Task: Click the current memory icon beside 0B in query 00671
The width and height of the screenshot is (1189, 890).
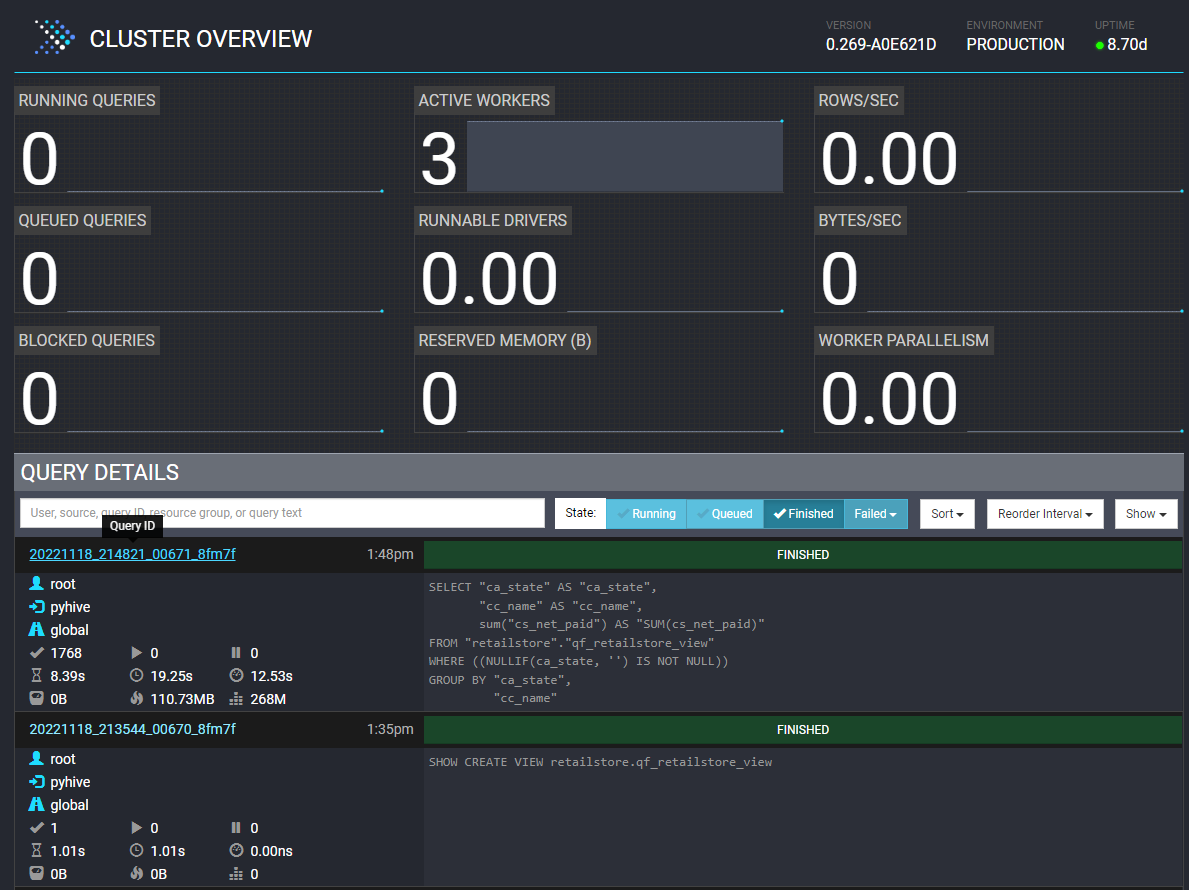Action: [36, 698]
